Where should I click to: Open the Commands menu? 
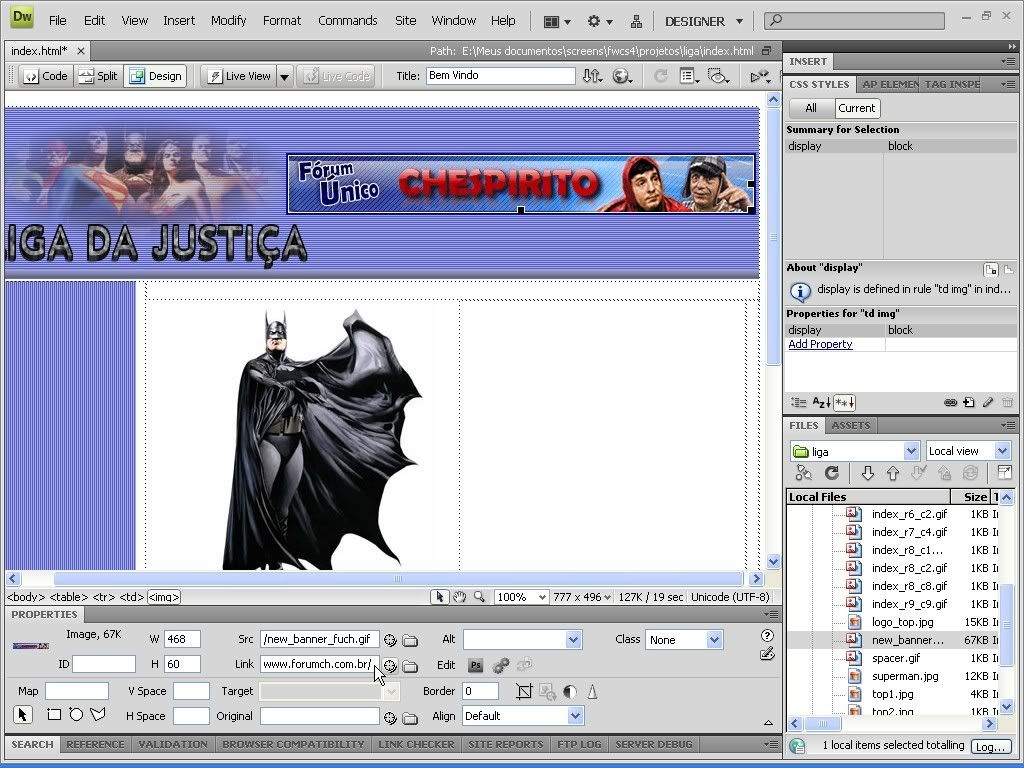coord(347,21)
